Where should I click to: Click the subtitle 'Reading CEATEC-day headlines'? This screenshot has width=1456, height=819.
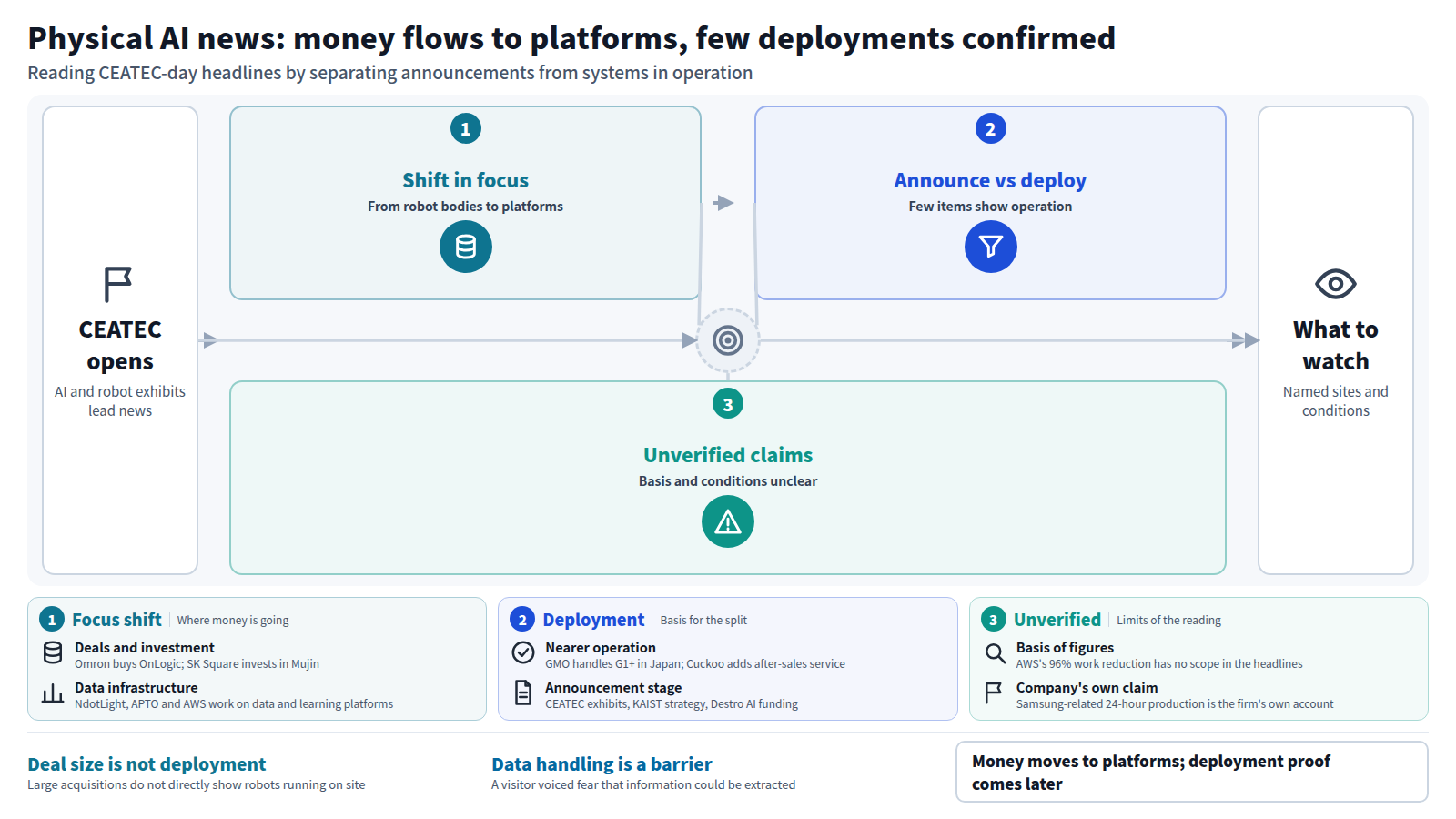390,73
